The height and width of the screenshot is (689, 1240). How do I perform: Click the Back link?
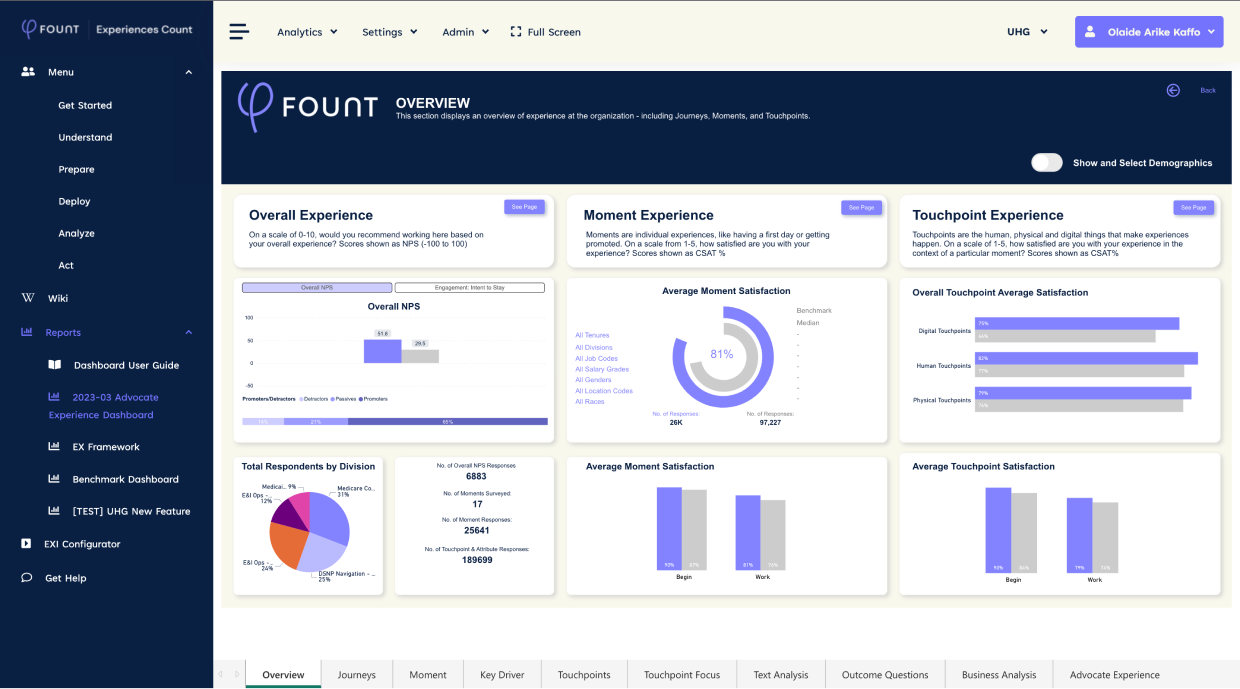click(1208, 91)
